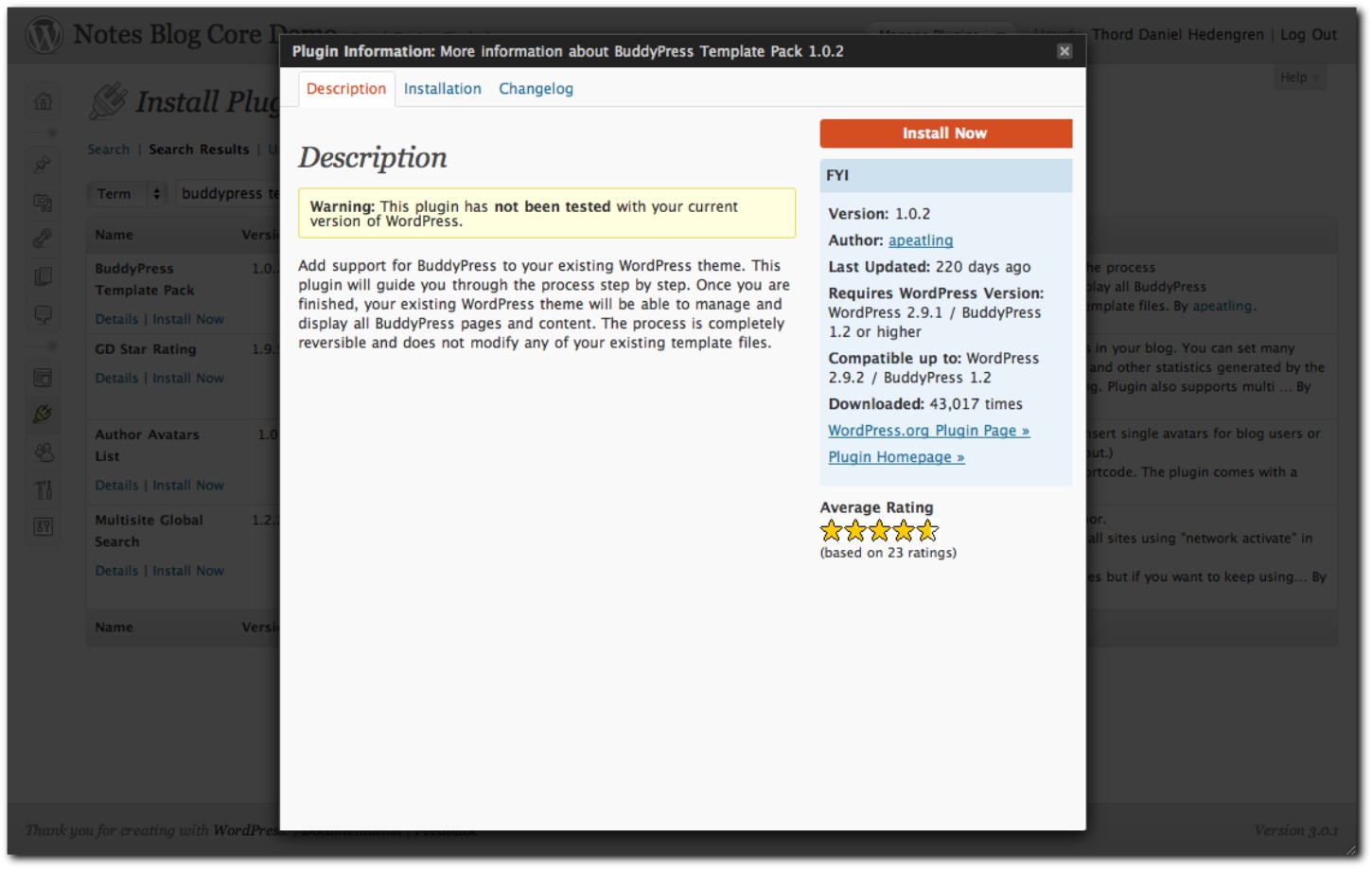Click Install Now for BuddyPress Template Pack row

188,320
